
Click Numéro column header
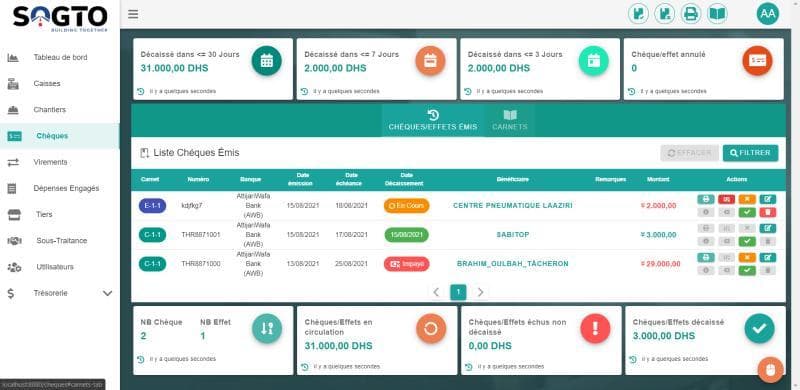click(x=198, y=180)
